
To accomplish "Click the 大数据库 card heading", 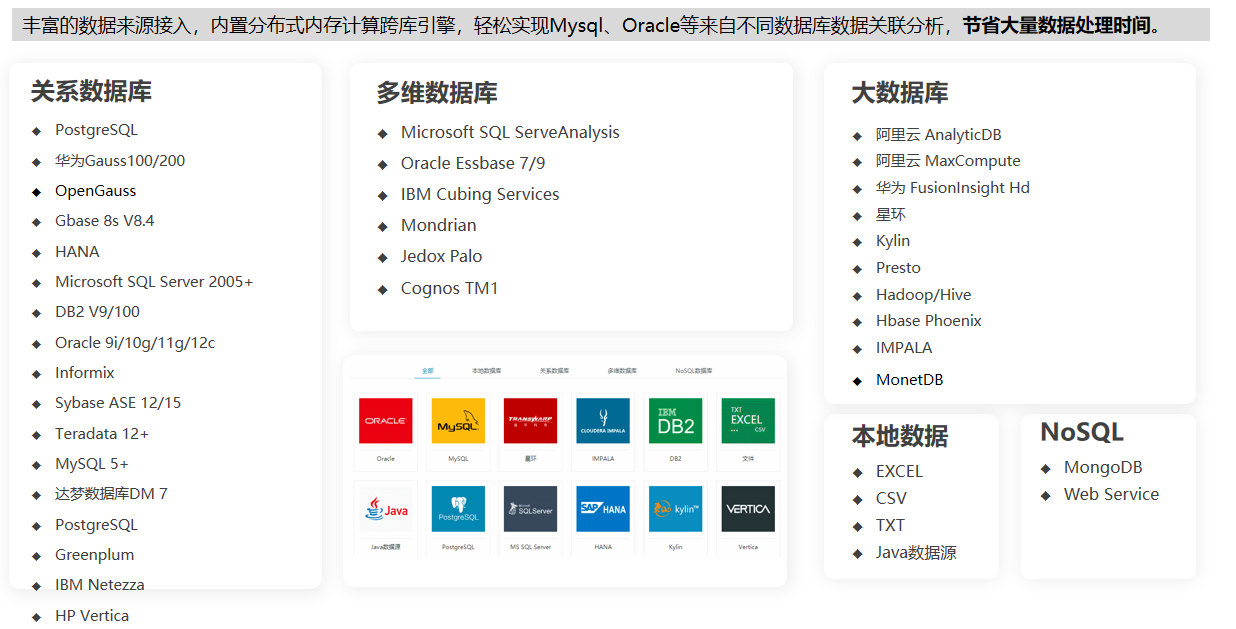I will coord(900,93).
